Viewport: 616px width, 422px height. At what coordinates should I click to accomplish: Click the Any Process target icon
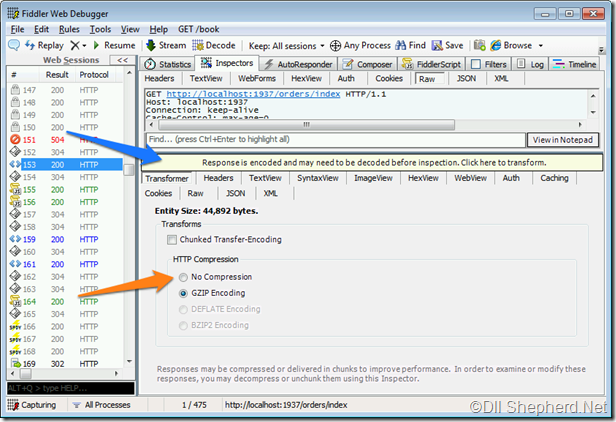pos(335,46)
